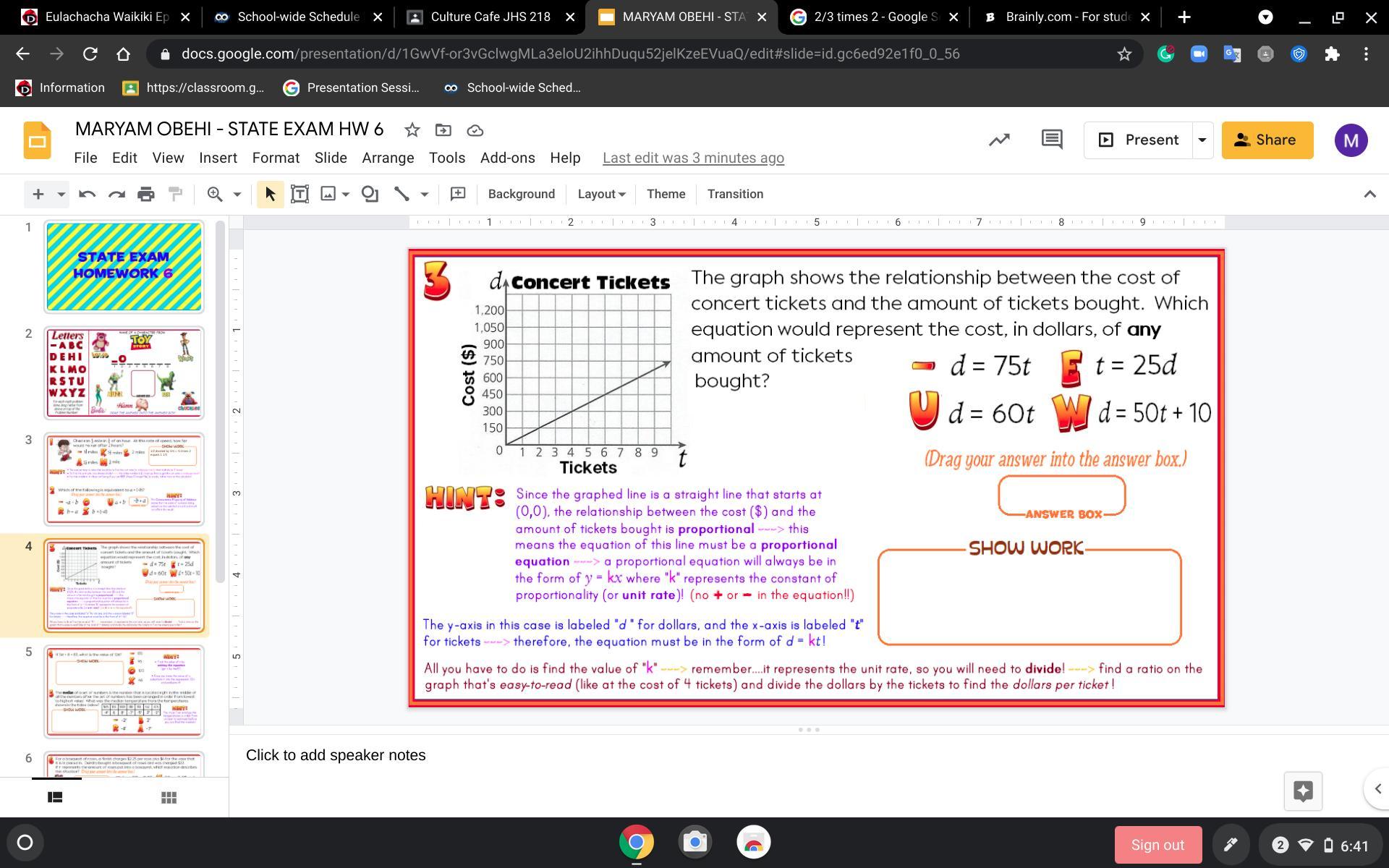Star the presentation title
Viewport: 1389px width, 868px height.
(412, 130)
